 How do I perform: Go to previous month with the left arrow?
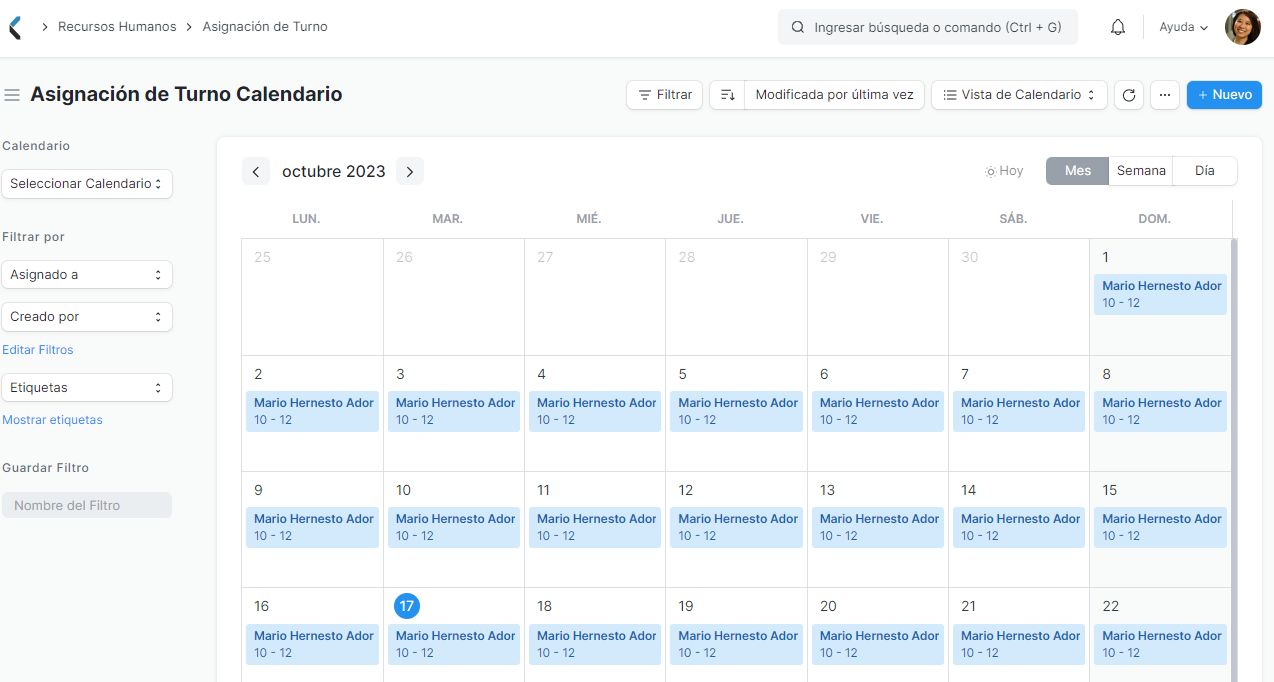coord(255,171)
